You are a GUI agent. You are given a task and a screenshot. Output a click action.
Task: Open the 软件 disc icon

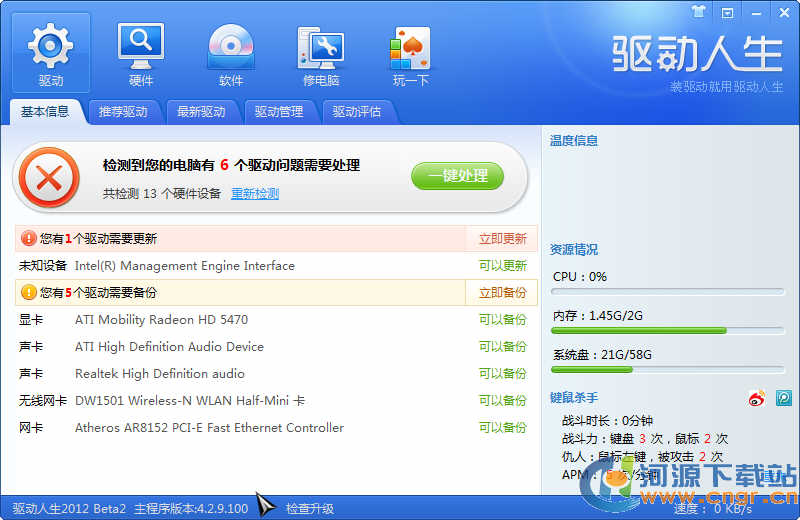tap(231, 52)
